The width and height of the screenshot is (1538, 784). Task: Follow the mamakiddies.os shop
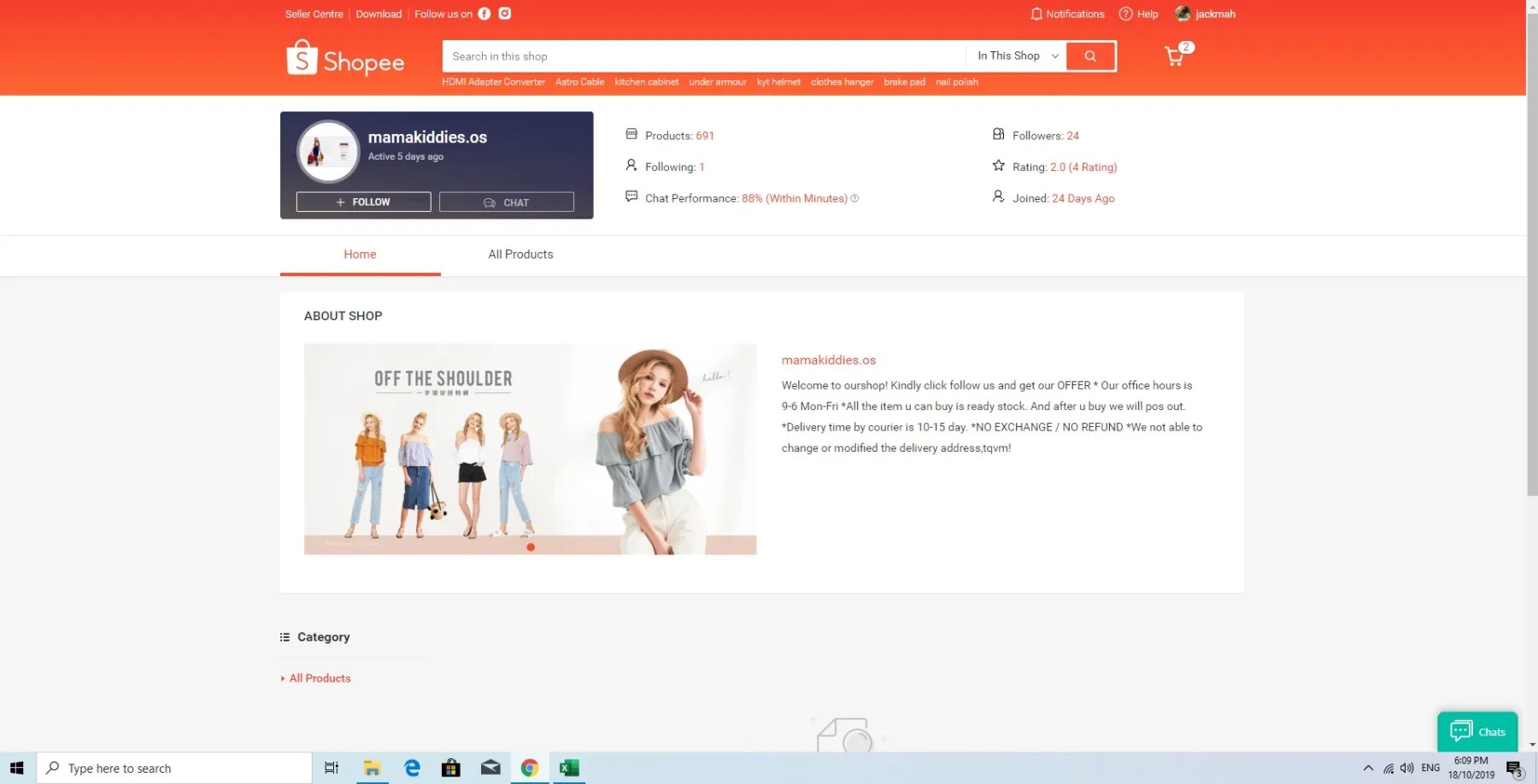[363, 202]
